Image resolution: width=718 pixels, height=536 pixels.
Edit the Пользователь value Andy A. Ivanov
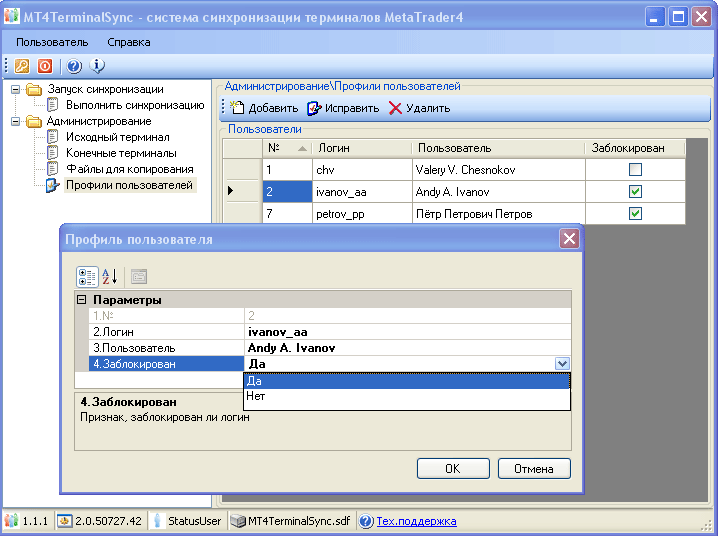pos(408,348)
